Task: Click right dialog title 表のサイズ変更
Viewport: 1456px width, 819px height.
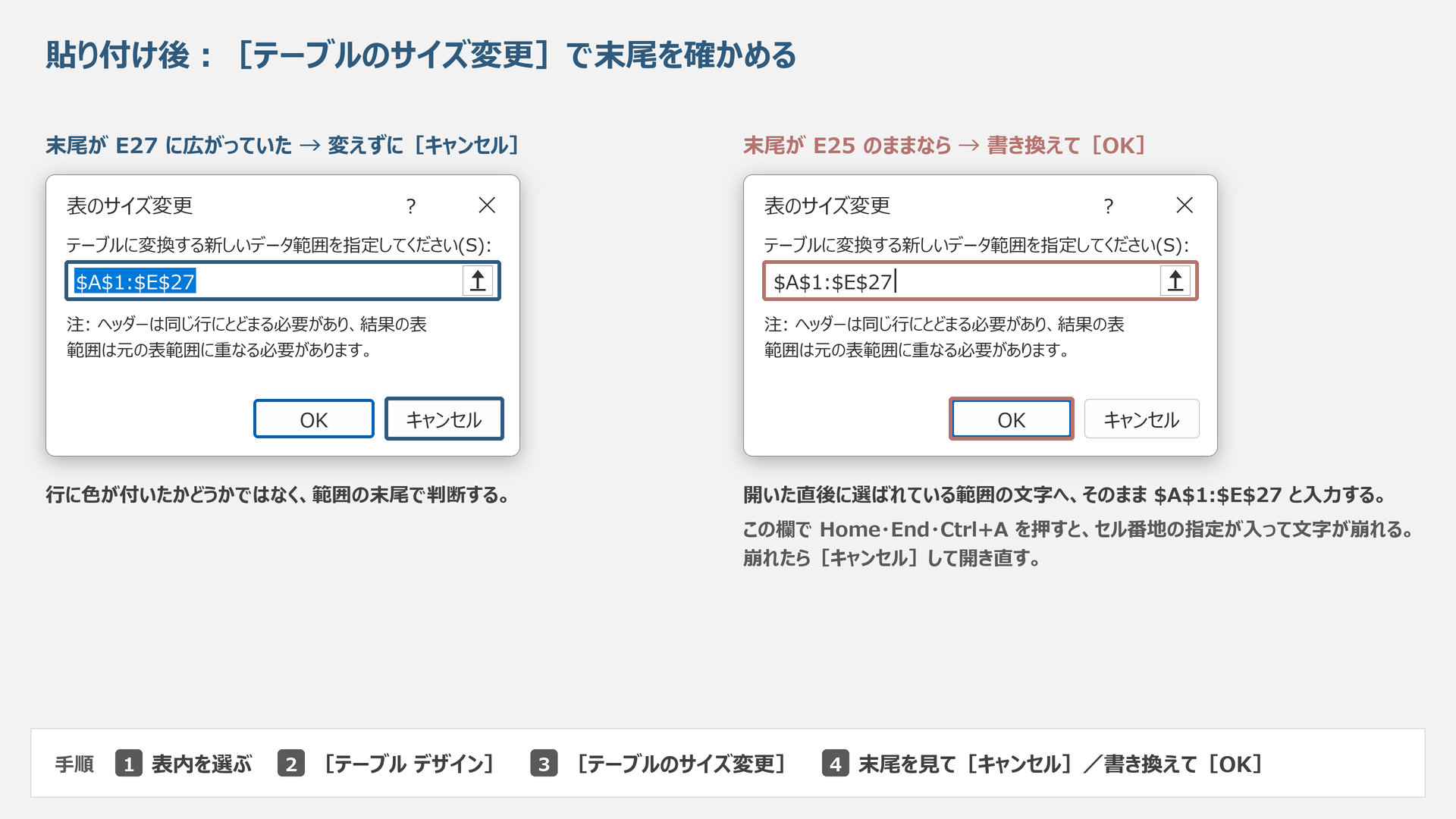Action: [827, 206]
